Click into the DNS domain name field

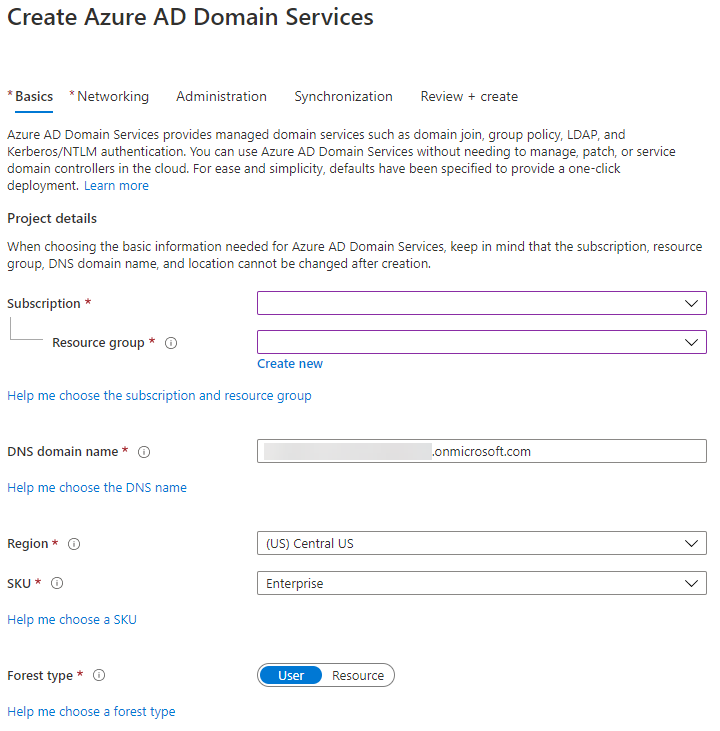pos(482,451)
